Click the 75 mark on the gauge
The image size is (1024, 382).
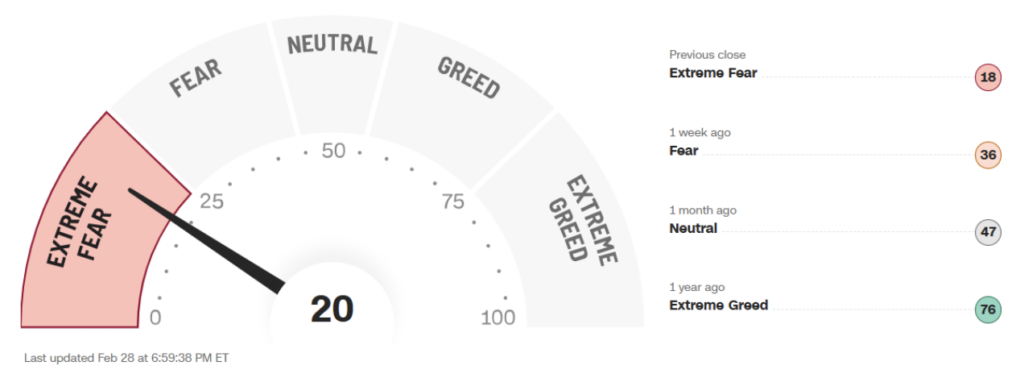(453, 202)
